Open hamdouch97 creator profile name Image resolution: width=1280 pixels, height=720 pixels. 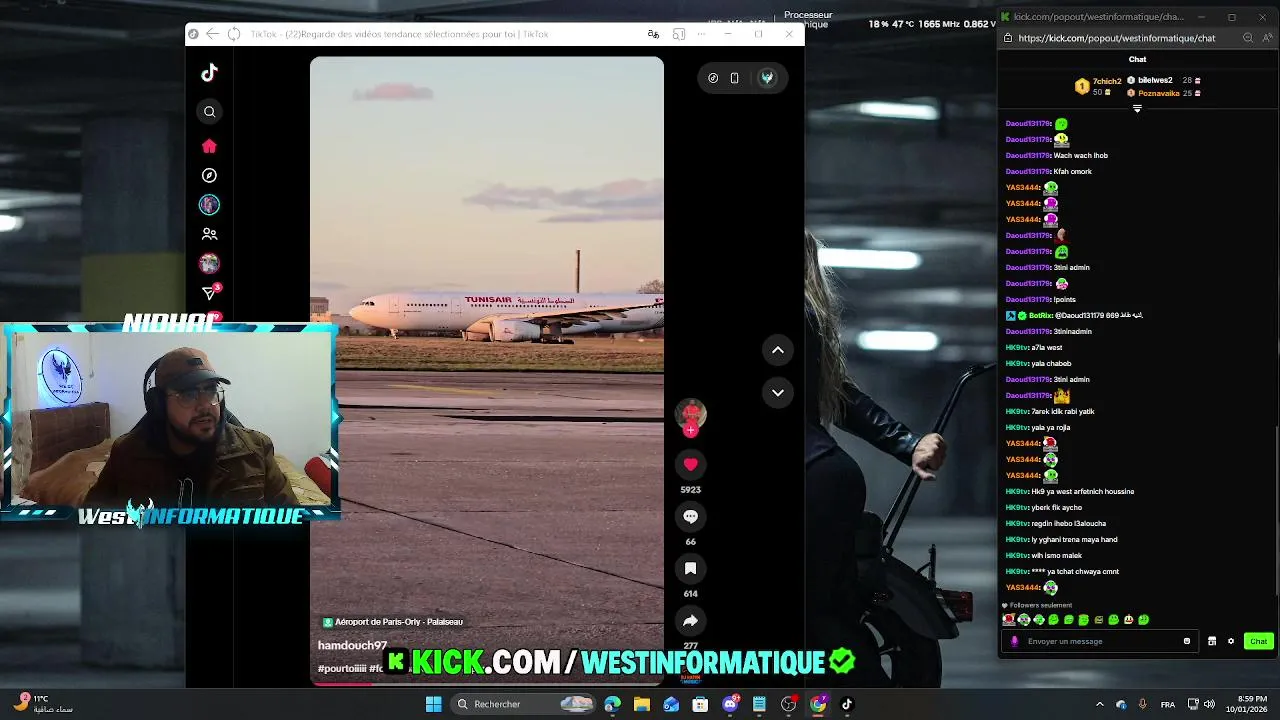coord(352,646)
